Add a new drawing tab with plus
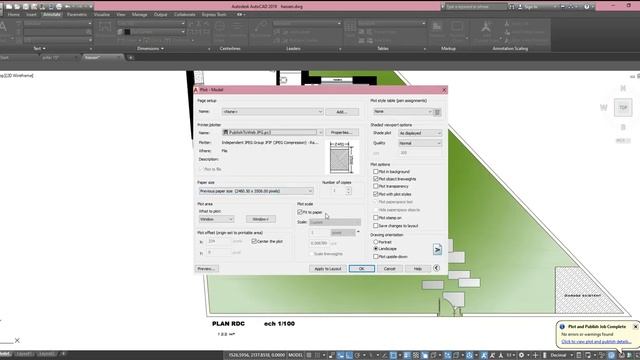The height and width of the screenshot is (360, 640). (131, 58)
